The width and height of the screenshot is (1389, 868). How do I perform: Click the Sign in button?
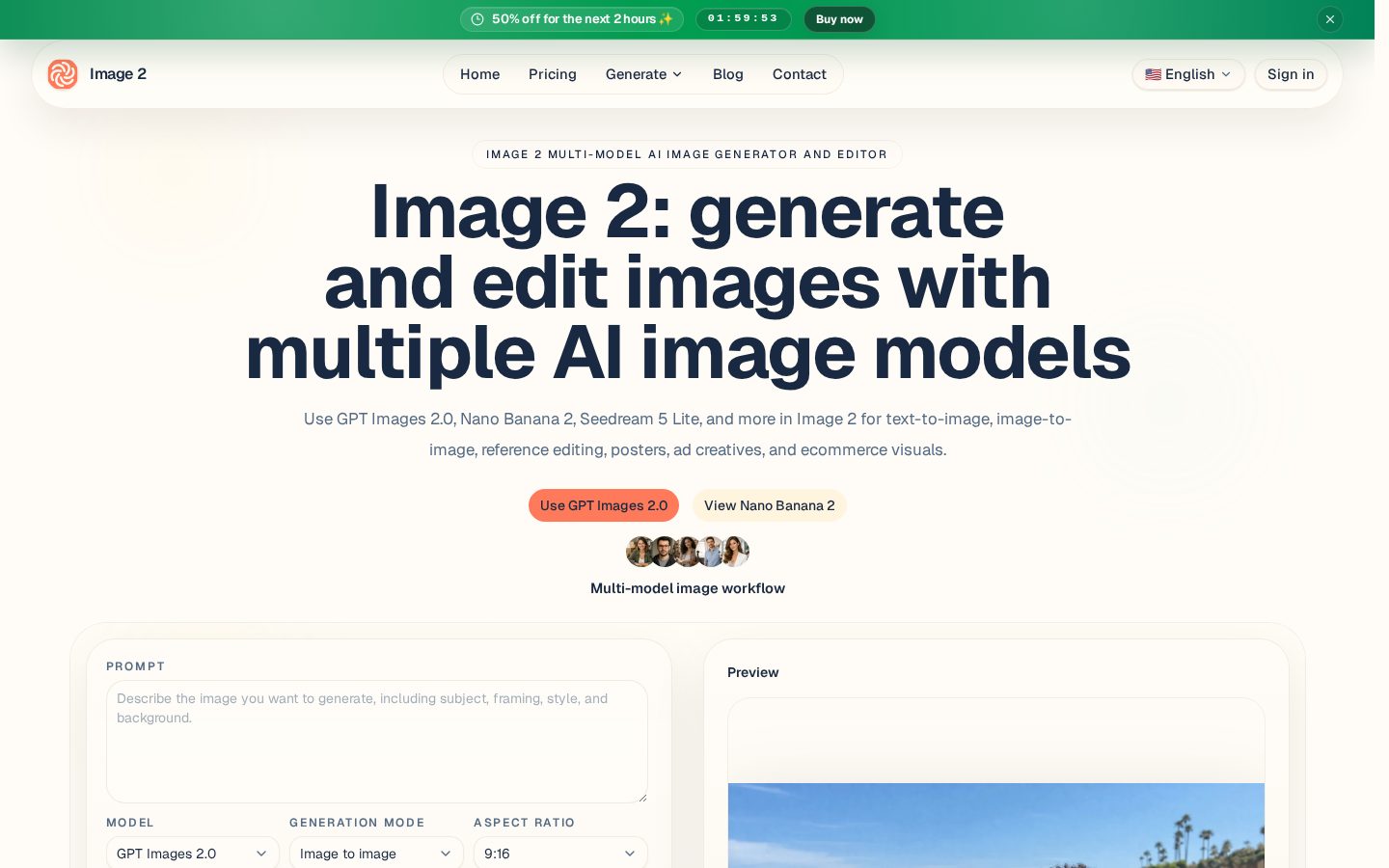tap(1291, 74)
